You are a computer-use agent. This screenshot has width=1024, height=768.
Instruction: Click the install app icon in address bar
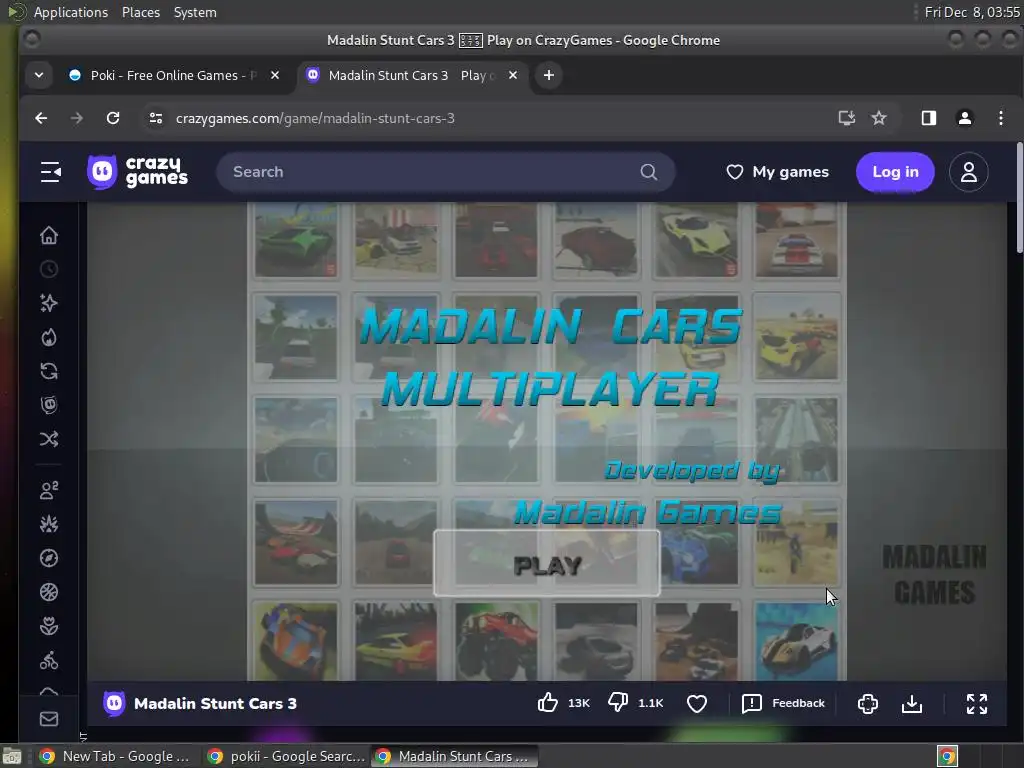pyautogui.click(x=846, y=118)
